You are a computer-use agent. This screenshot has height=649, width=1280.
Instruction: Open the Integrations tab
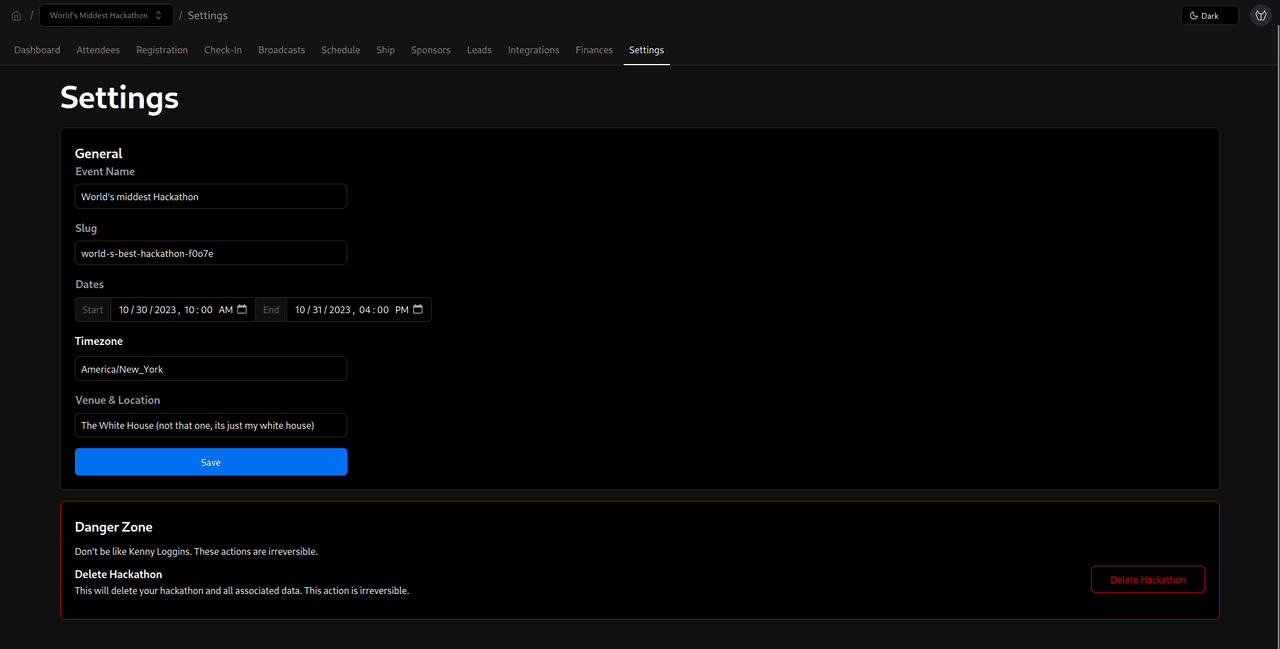(x=533, y=50)
